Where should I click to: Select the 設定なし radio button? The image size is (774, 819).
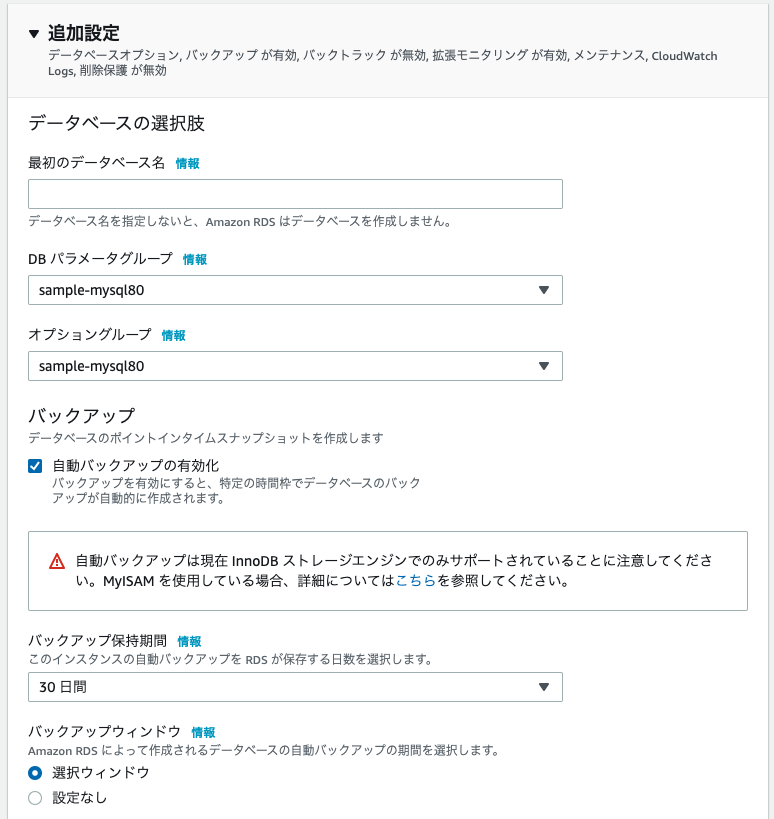coord(35,798)
